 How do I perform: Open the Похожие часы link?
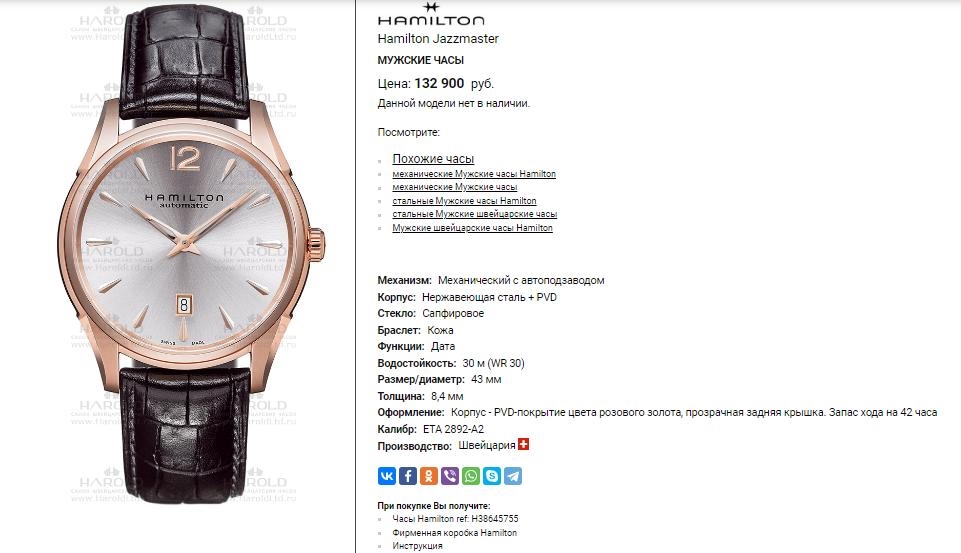[433, 159]
